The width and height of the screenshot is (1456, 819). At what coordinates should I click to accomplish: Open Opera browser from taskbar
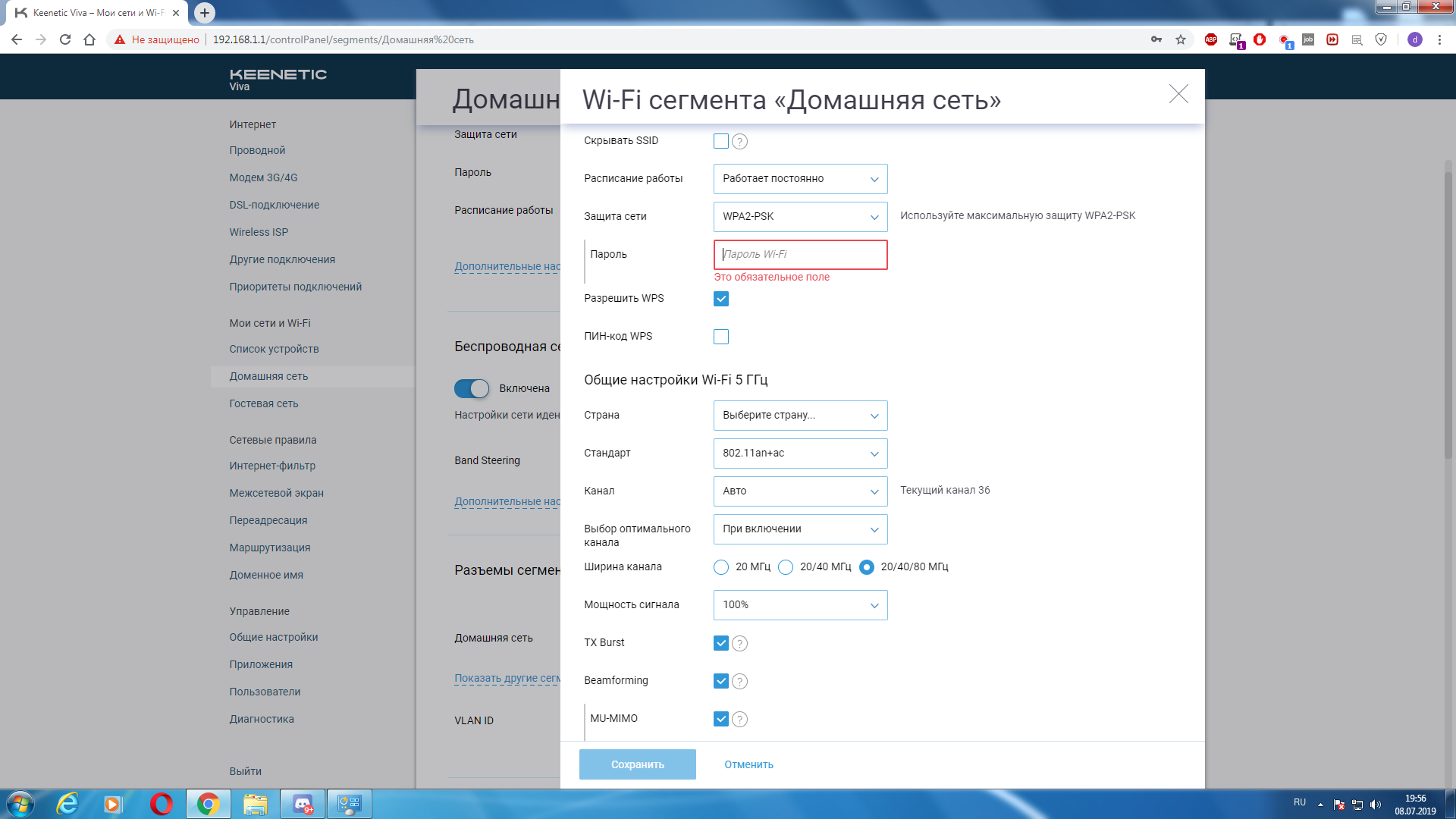click(161, 804)
